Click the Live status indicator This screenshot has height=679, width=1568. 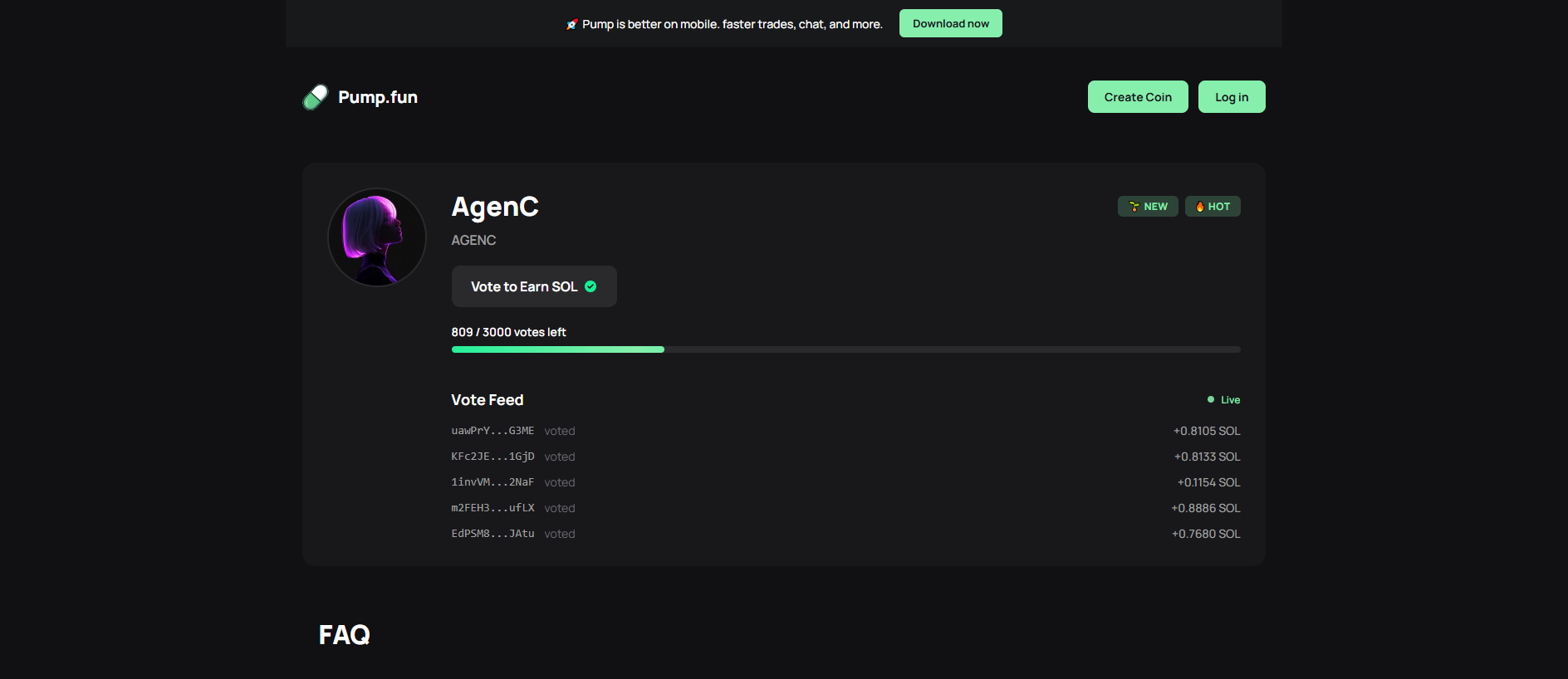pyautogui.click(x=1223, y=400)
